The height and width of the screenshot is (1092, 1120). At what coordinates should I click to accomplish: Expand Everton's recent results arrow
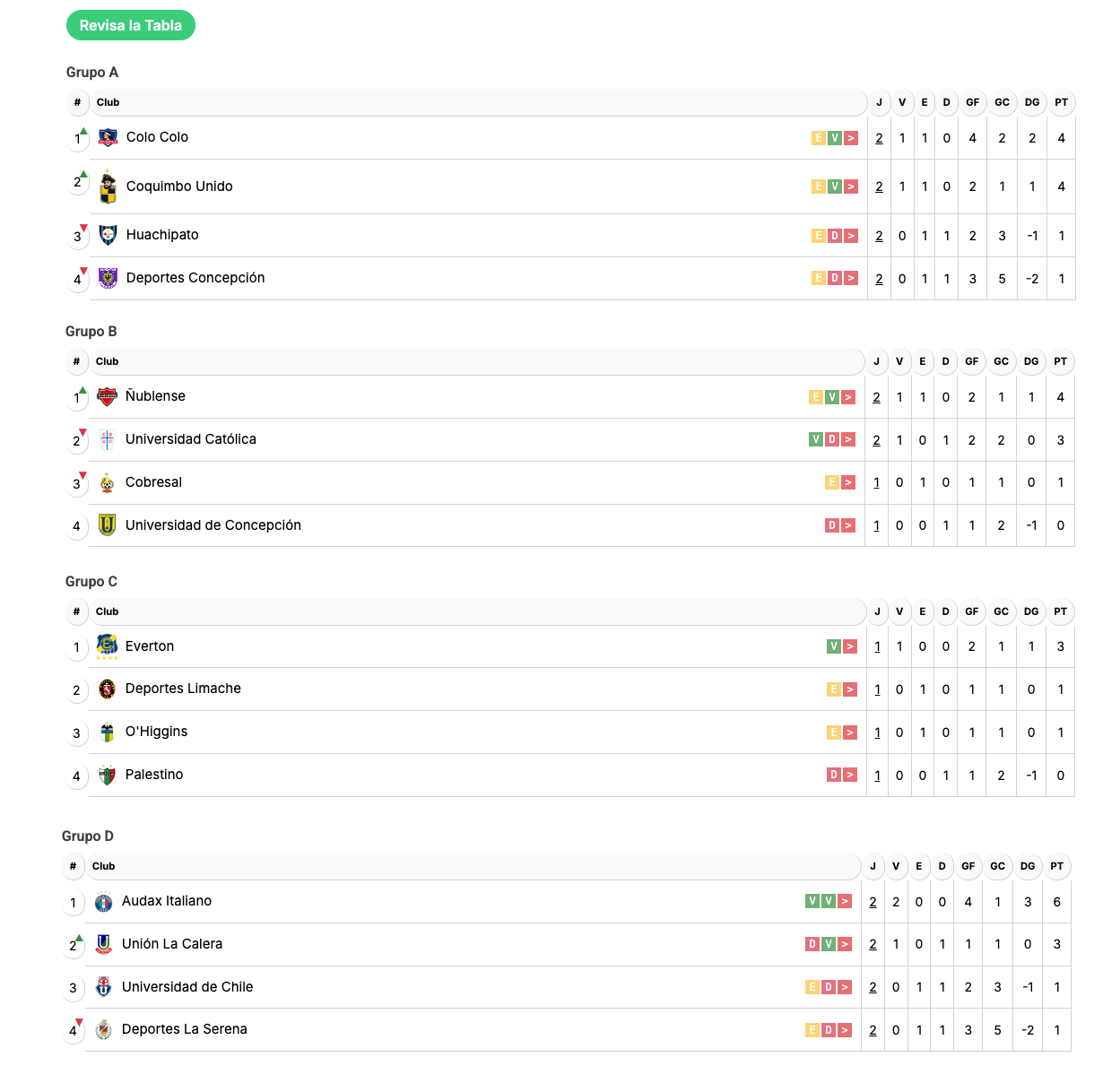850,646
